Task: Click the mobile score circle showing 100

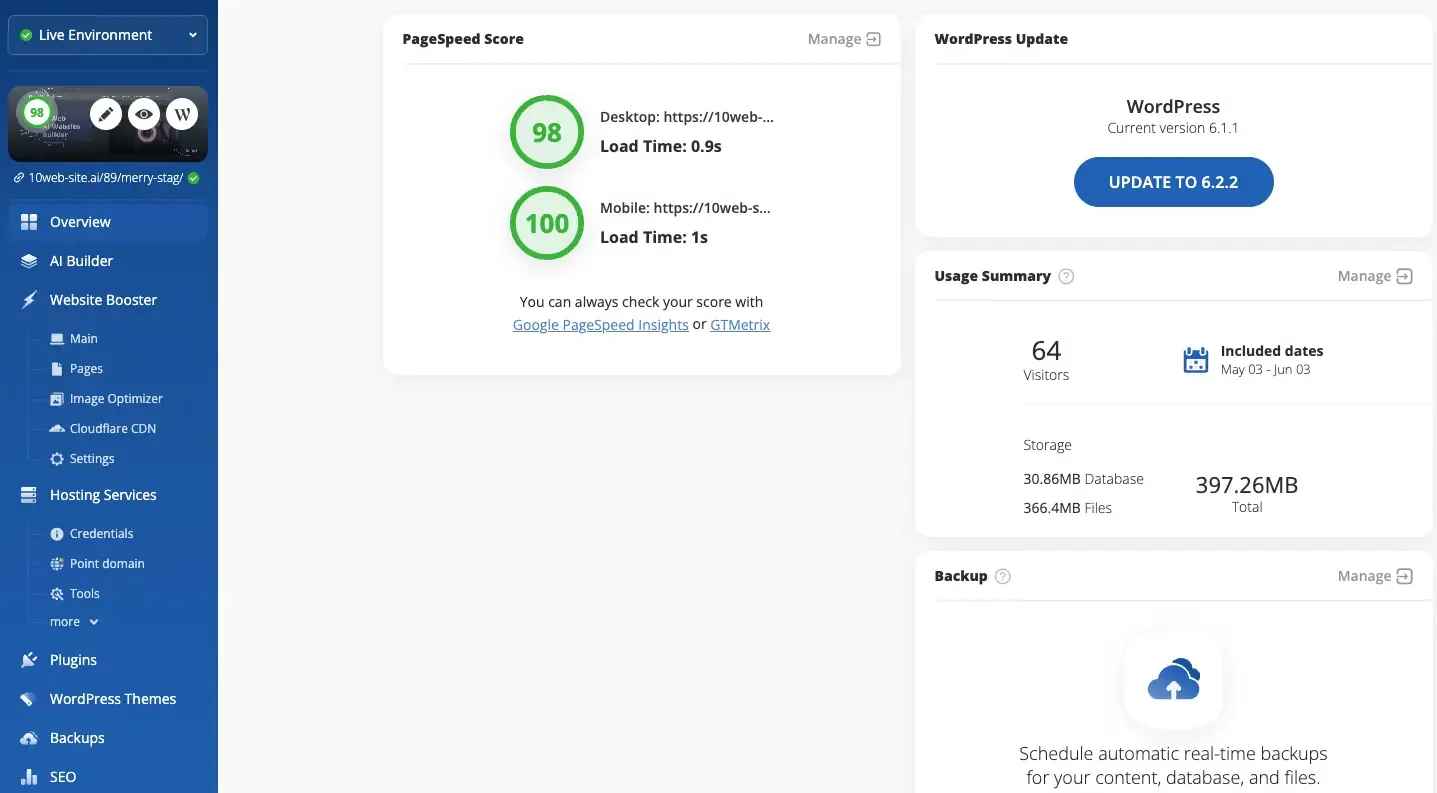Action: [x=547, y=224]
